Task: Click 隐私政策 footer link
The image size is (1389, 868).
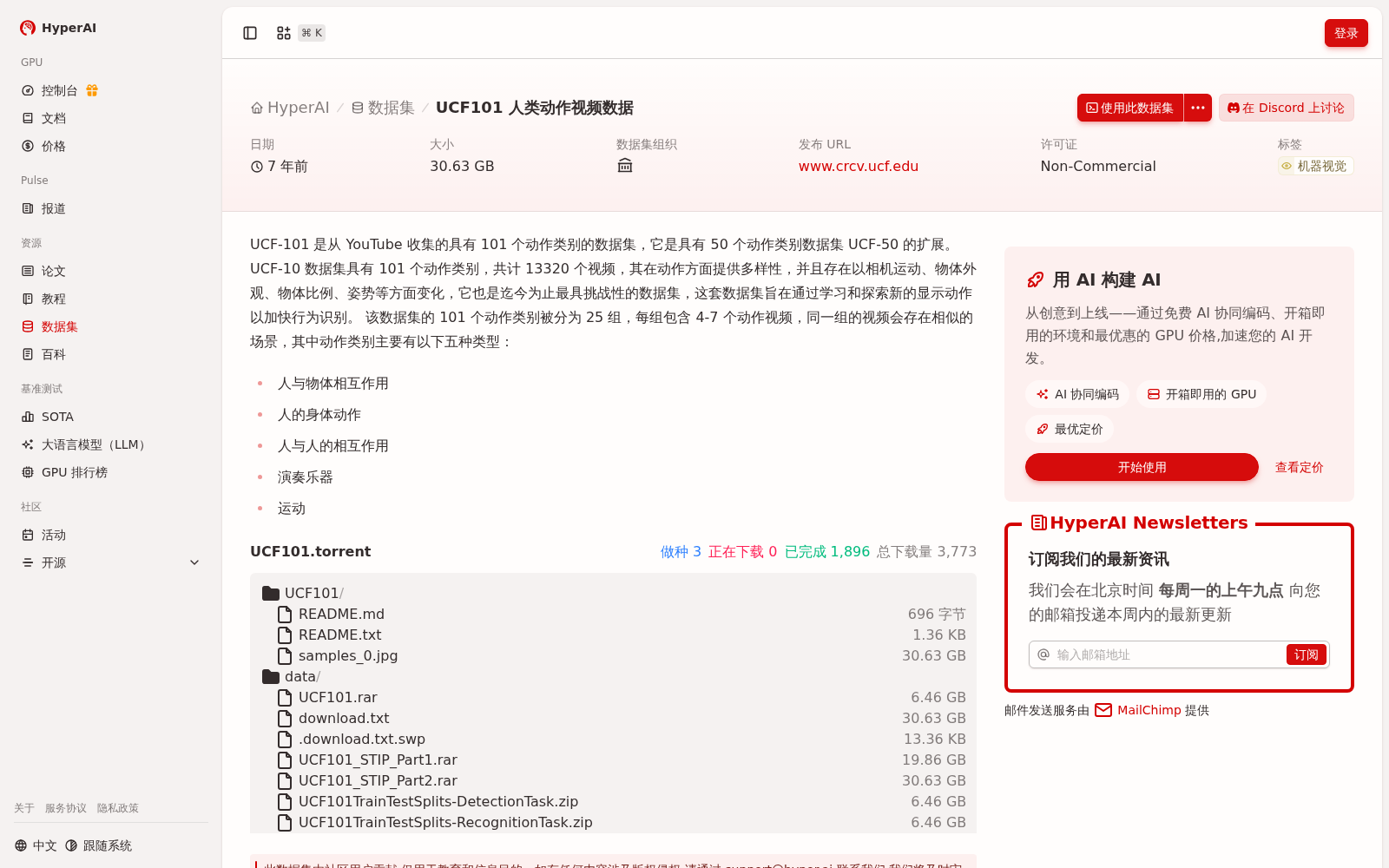Action: (118, 808)
